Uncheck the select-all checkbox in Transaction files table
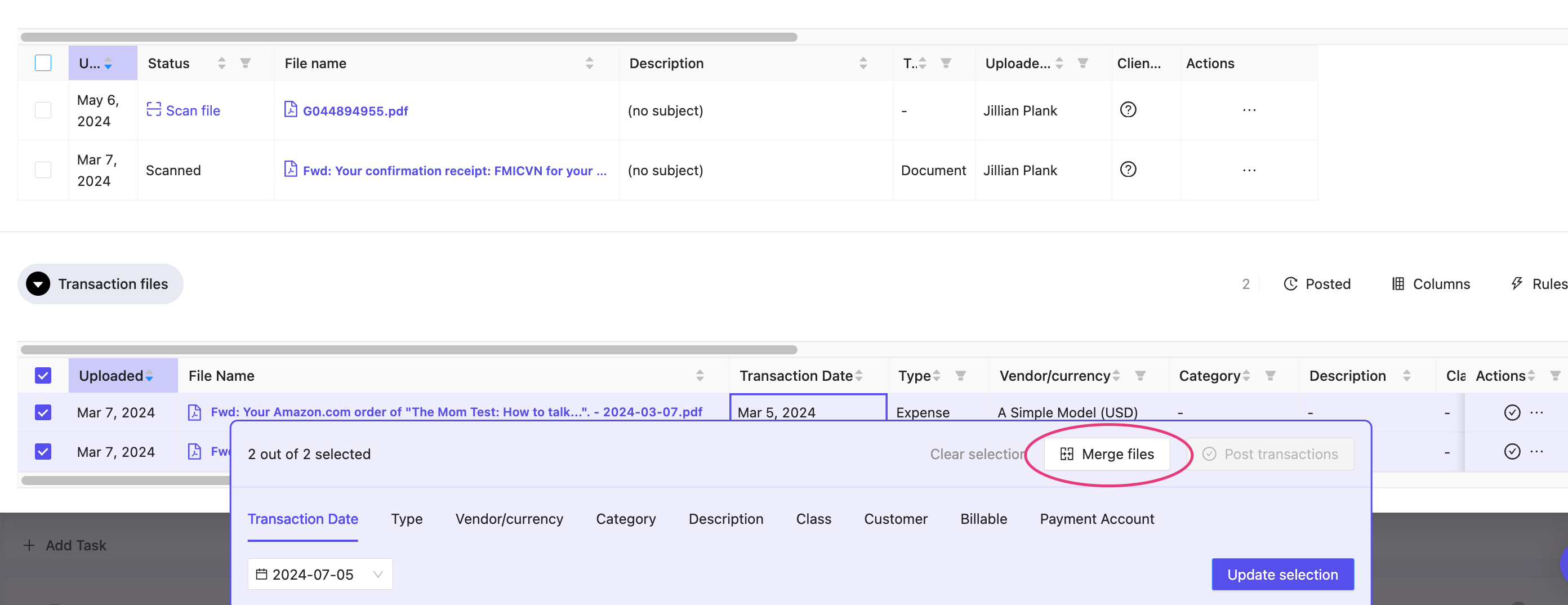The width and height of the screenshot is (1568, 605). [x=43, y=376]
